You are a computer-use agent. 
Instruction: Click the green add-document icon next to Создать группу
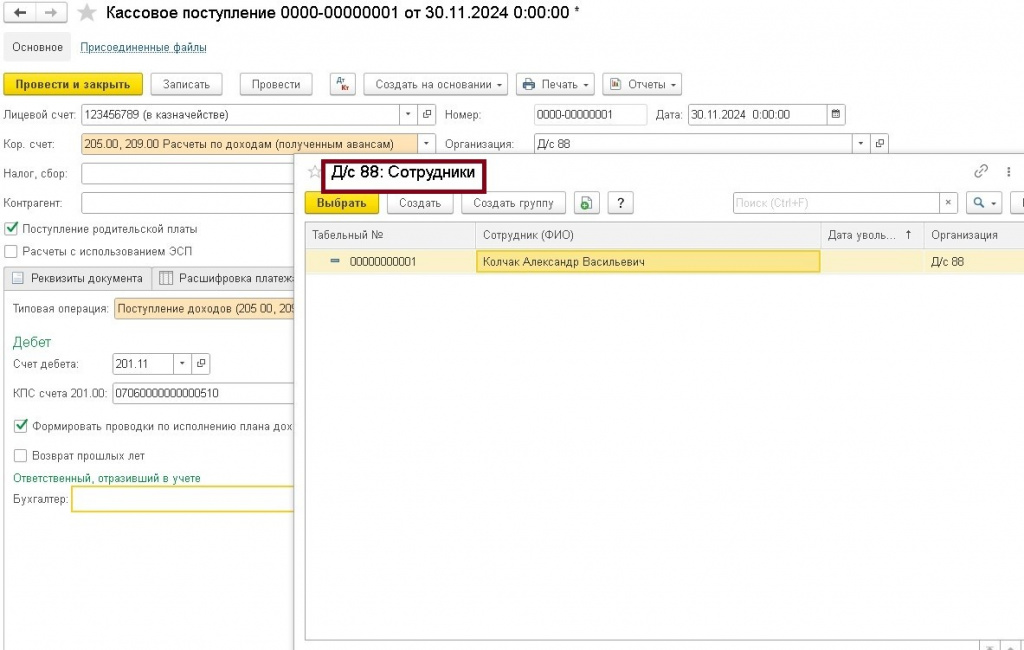[586, 203]
